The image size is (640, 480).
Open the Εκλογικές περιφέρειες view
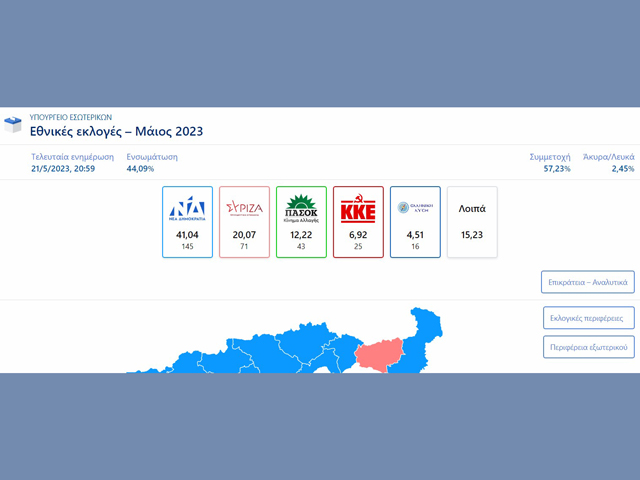587,319
